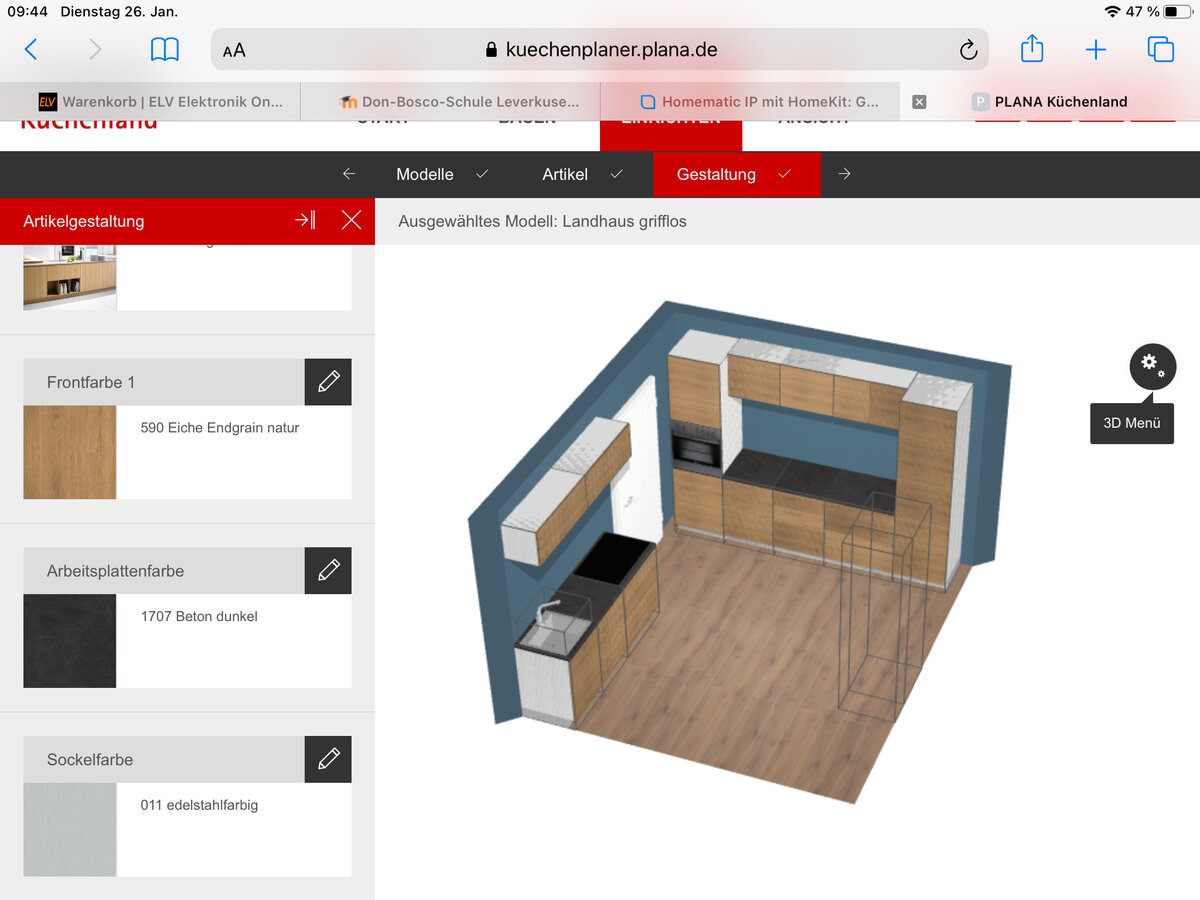Tap the address bar URL field
1200x900 pixels.
point(600,50)
